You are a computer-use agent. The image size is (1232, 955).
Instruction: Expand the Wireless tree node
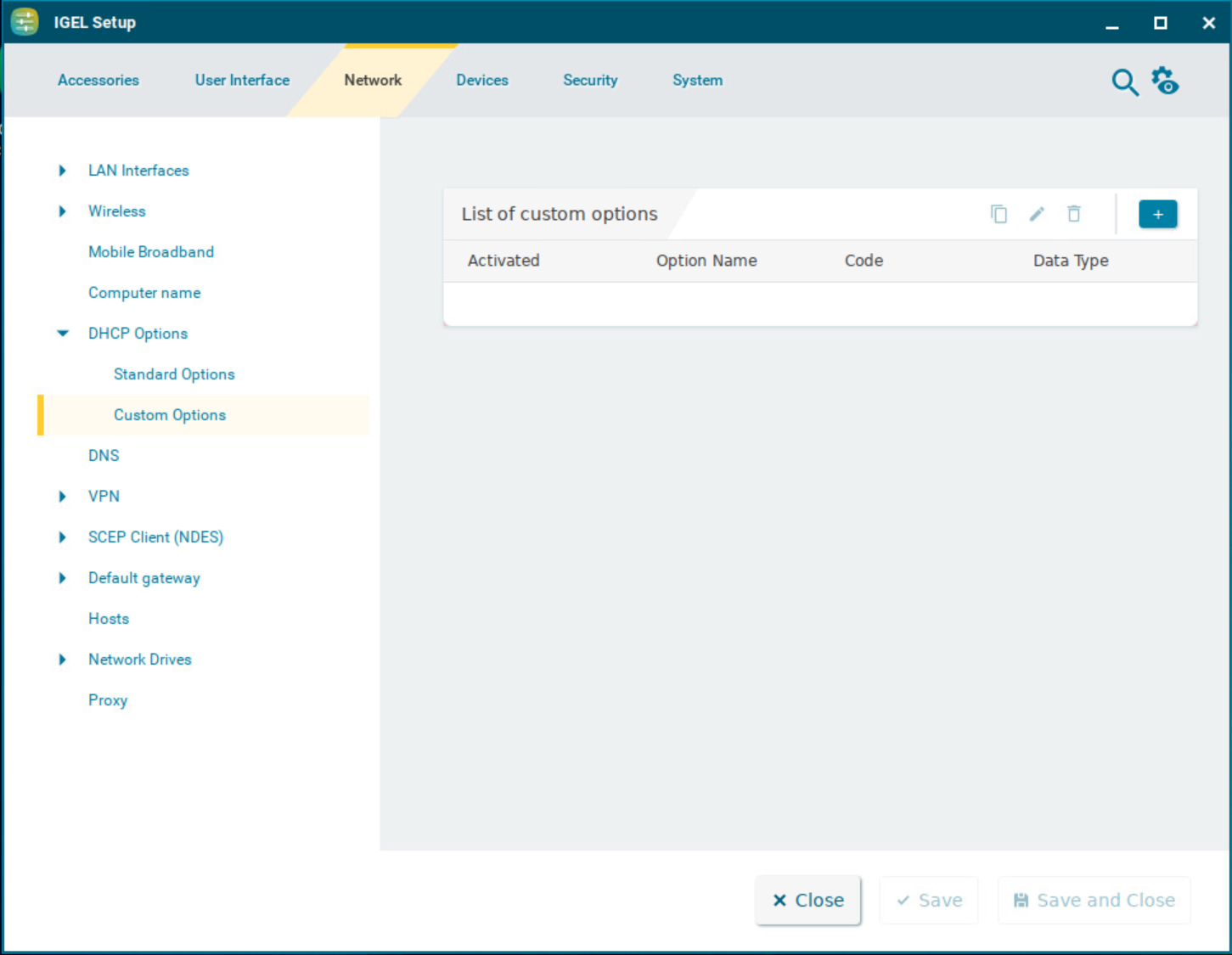62,211
